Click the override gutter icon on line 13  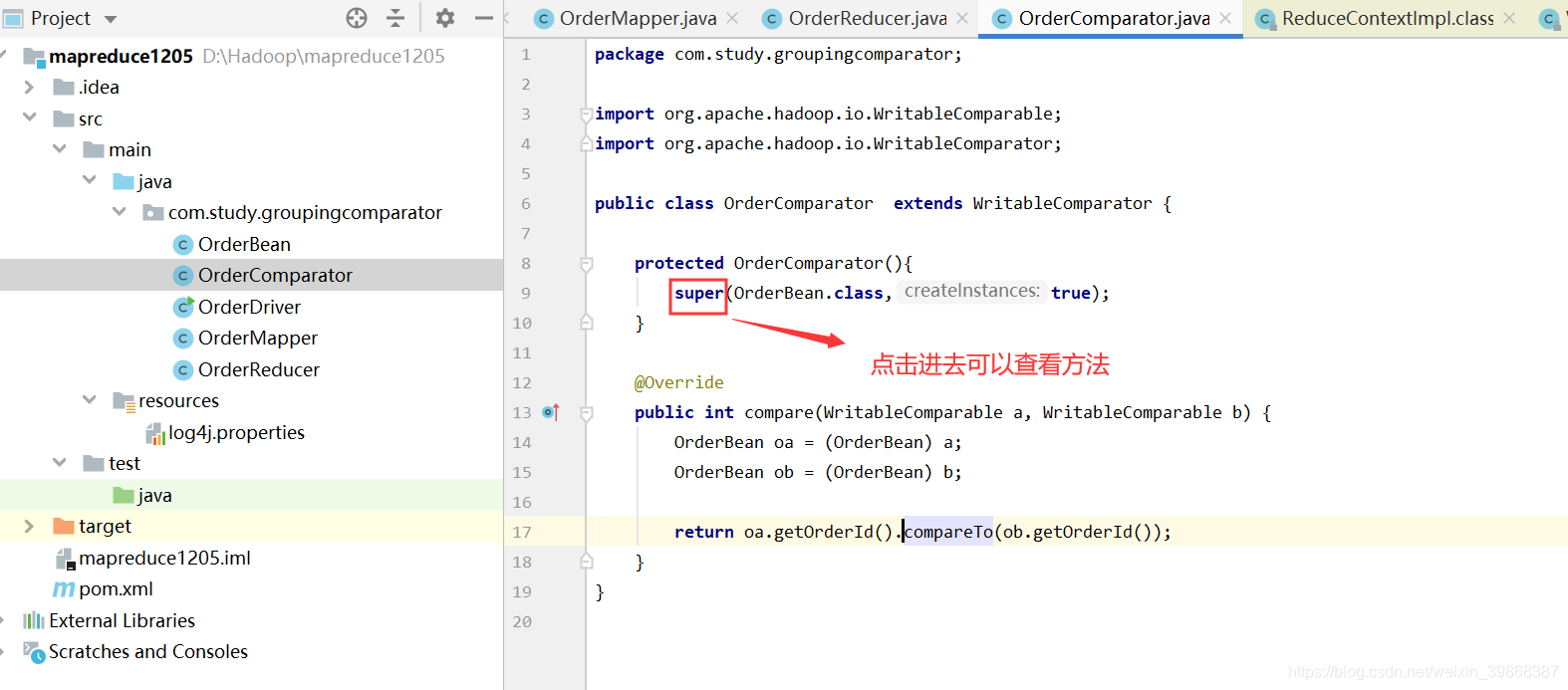551,412
